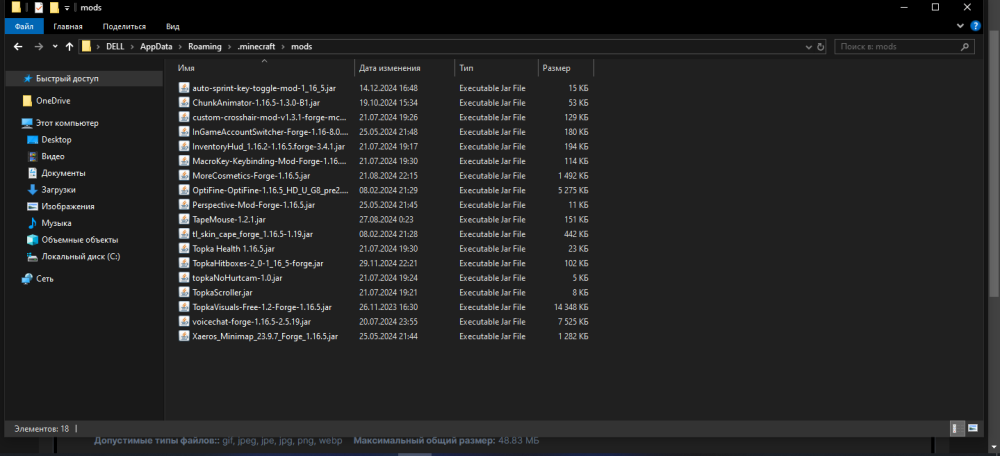This screenshot has height=456, width=1000.
Task: Expand breadcrumb arrow after Roaming
Action: 228,47
